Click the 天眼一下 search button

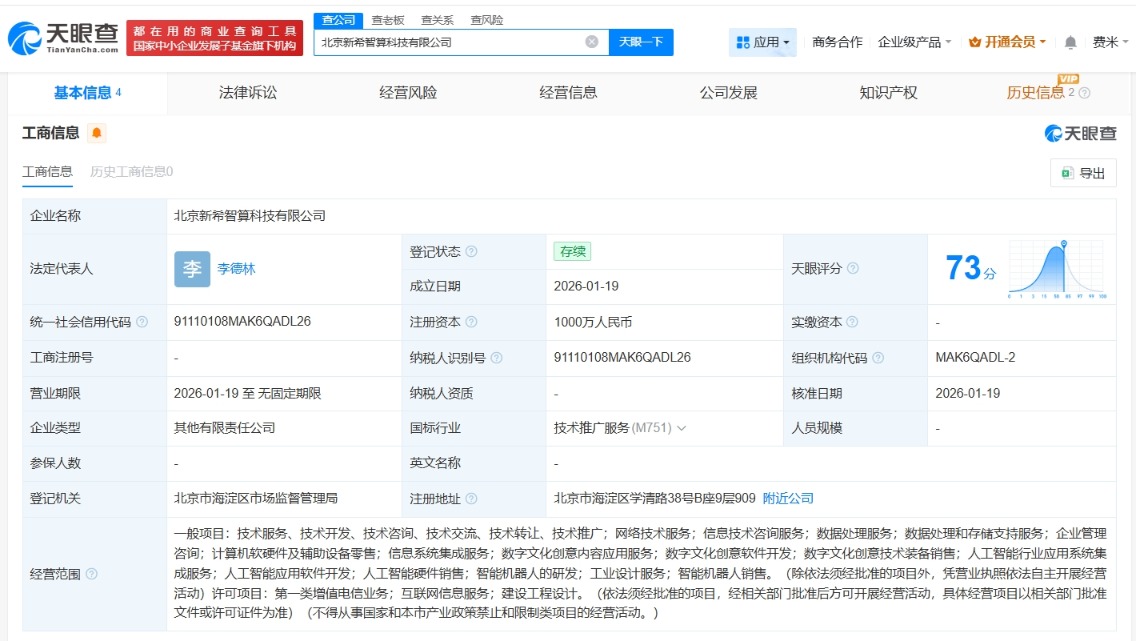641,42
